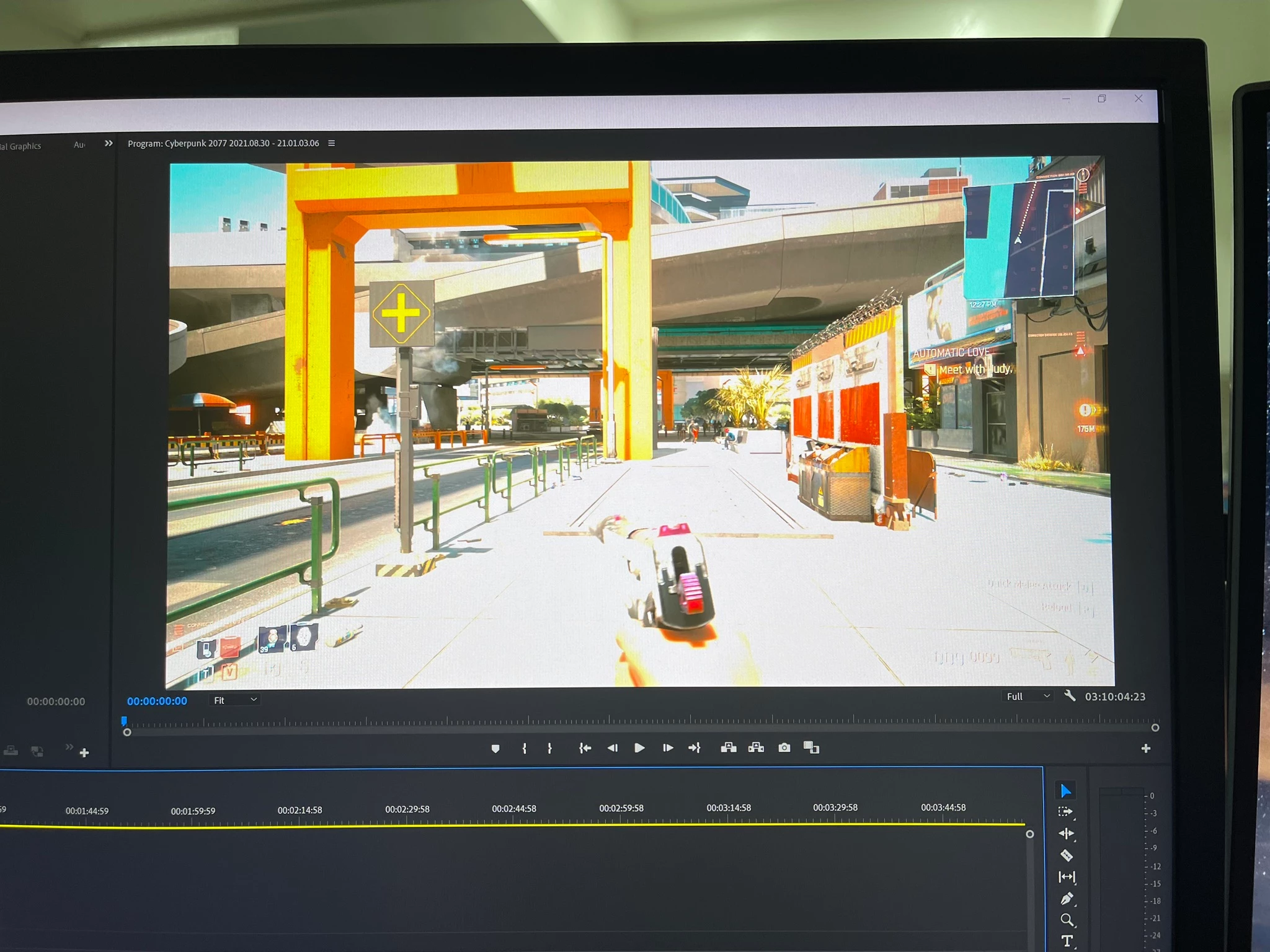Step back one frame
Image resolution: width=1270 pixels, height=952 pixels.
[612, 748]
